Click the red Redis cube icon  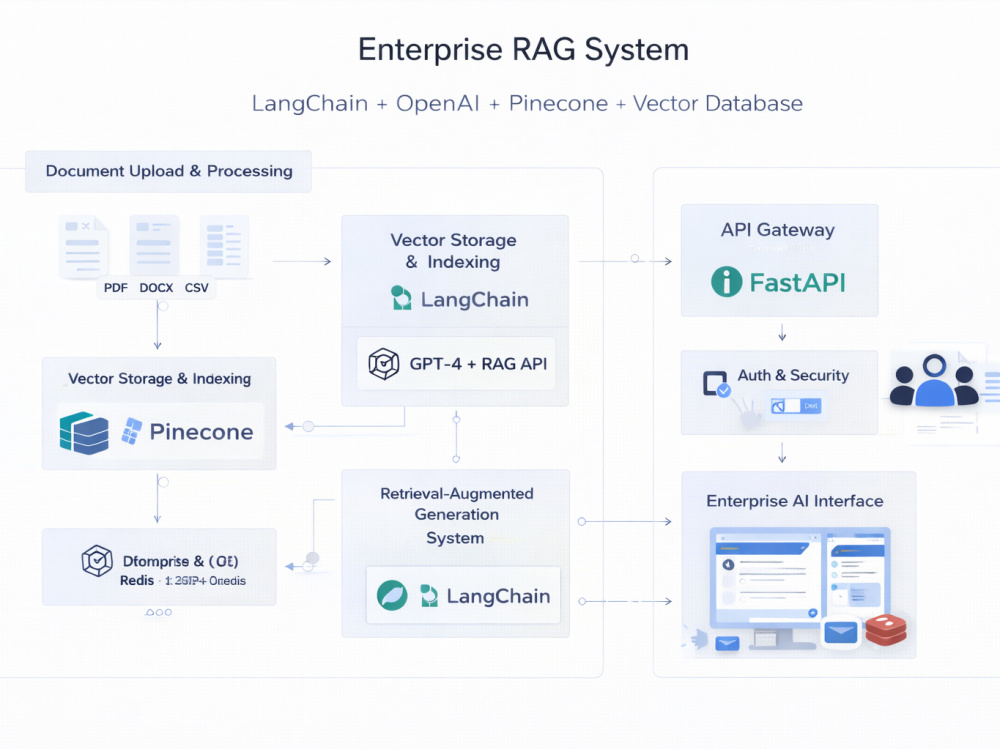coord(886,630)
